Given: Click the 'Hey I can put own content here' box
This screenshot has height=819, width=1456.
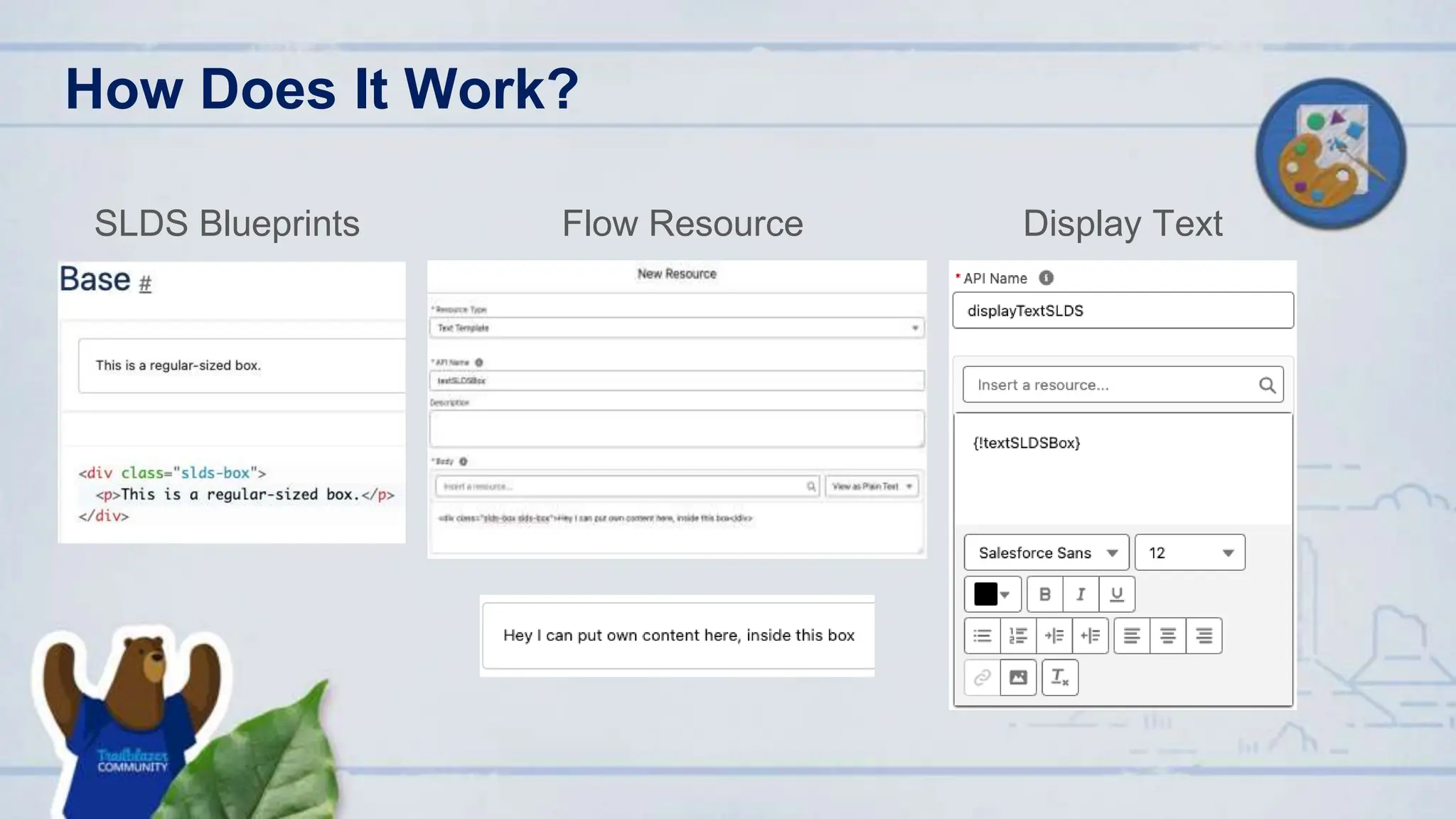Looking at the screenshot, I should tap(678, 636).
